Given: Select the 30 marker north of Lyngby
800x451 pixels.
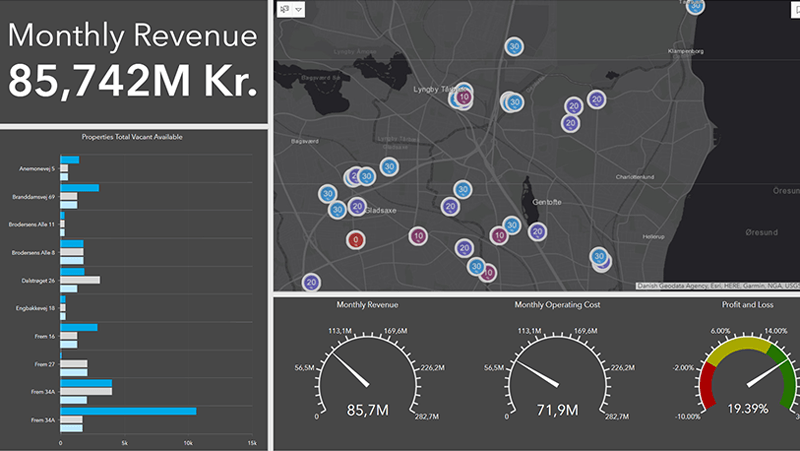Looking at the screenshot, I should (514, 47).
